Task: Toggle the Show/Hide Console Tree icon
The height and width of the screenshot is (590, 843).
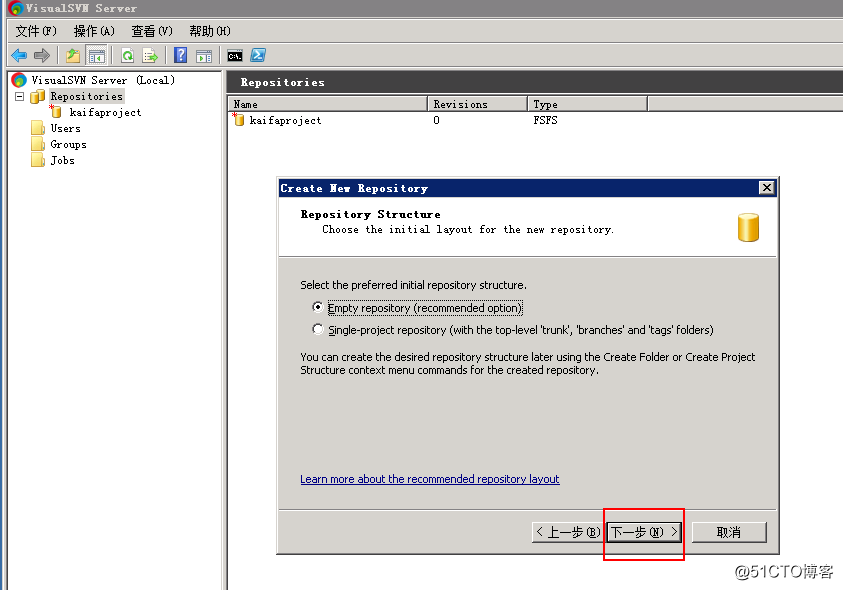Action: (x=97, y=55)
